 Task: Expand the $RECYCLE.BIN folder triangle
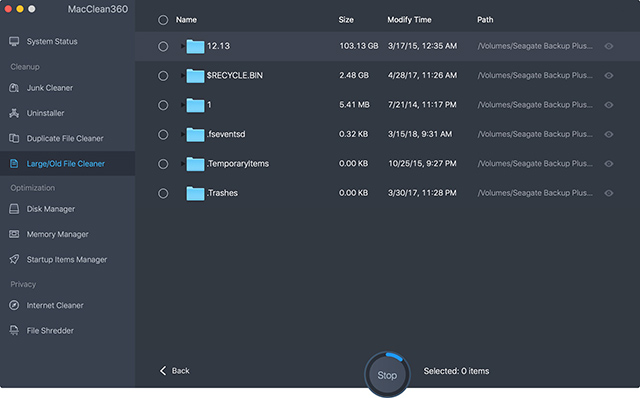(182, 76)
